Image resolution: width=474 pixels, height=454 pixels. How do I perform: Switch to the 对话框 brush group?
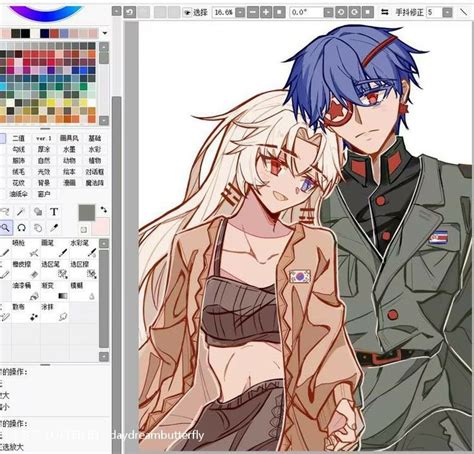pos(95,172)
